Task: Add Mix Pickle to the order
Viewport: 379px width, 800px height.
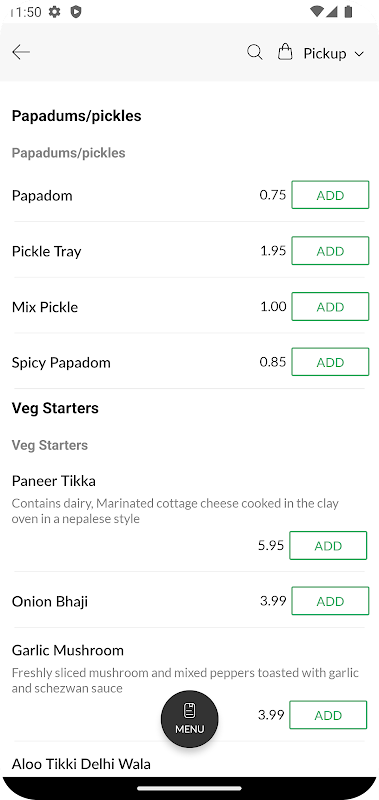Action: coord(330,307)
